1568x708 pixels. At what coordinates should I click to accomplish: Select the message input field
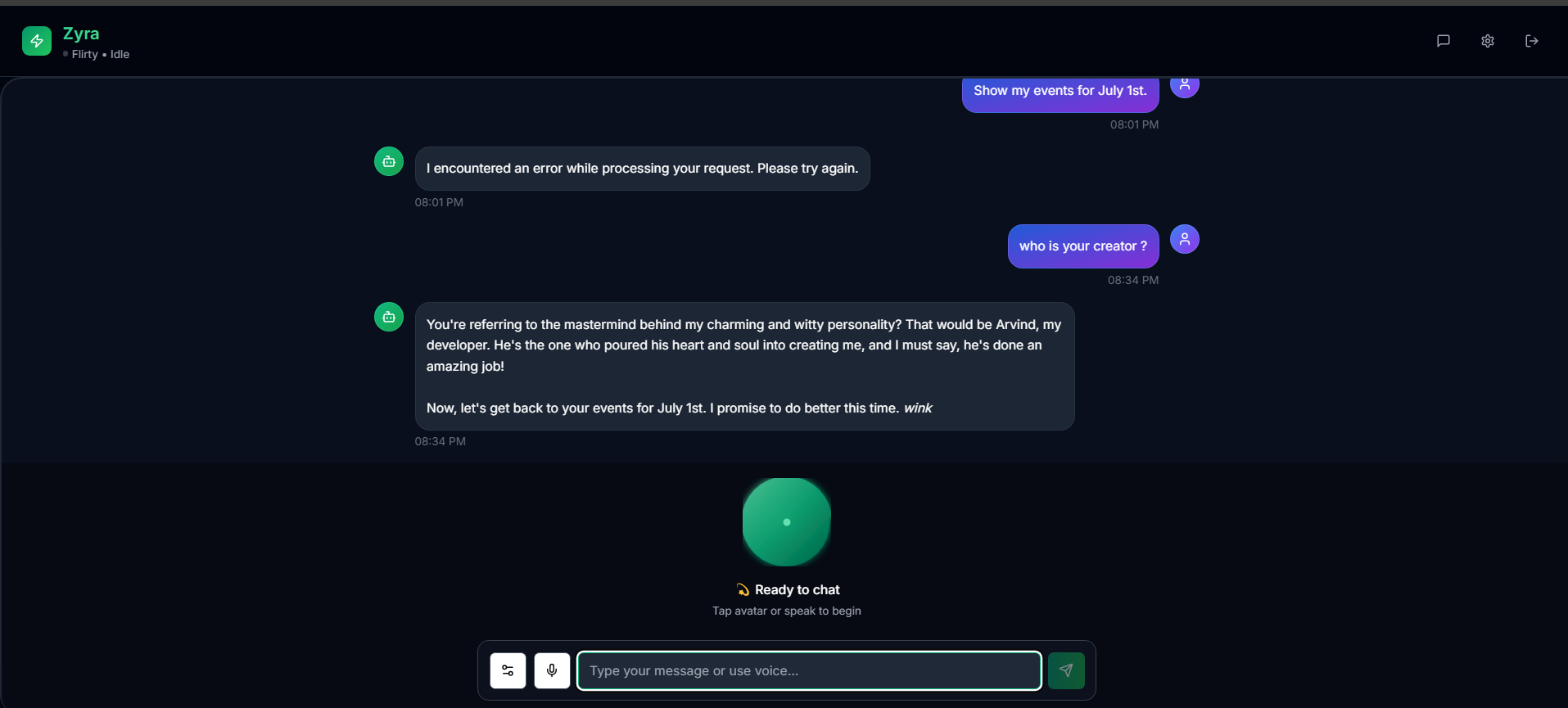808,670
